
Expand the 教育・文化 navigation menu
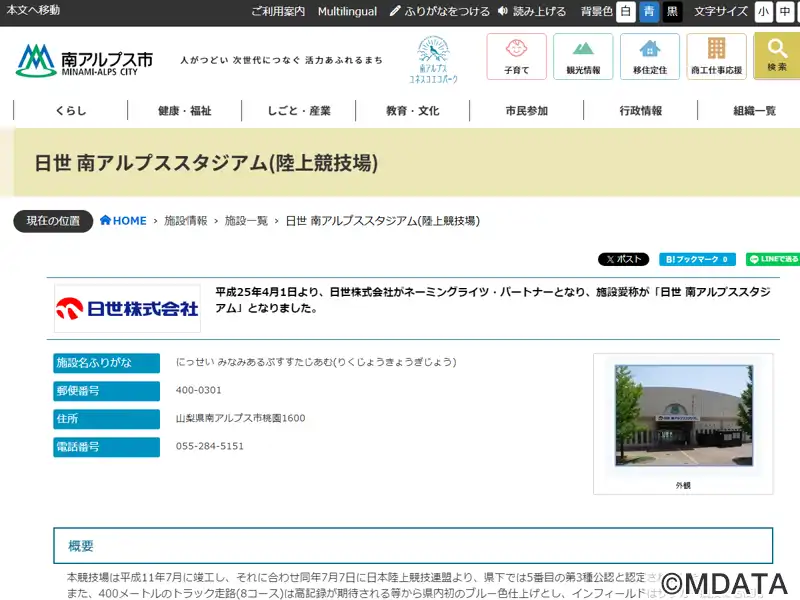pyautogui.click(x=412, y=111)
